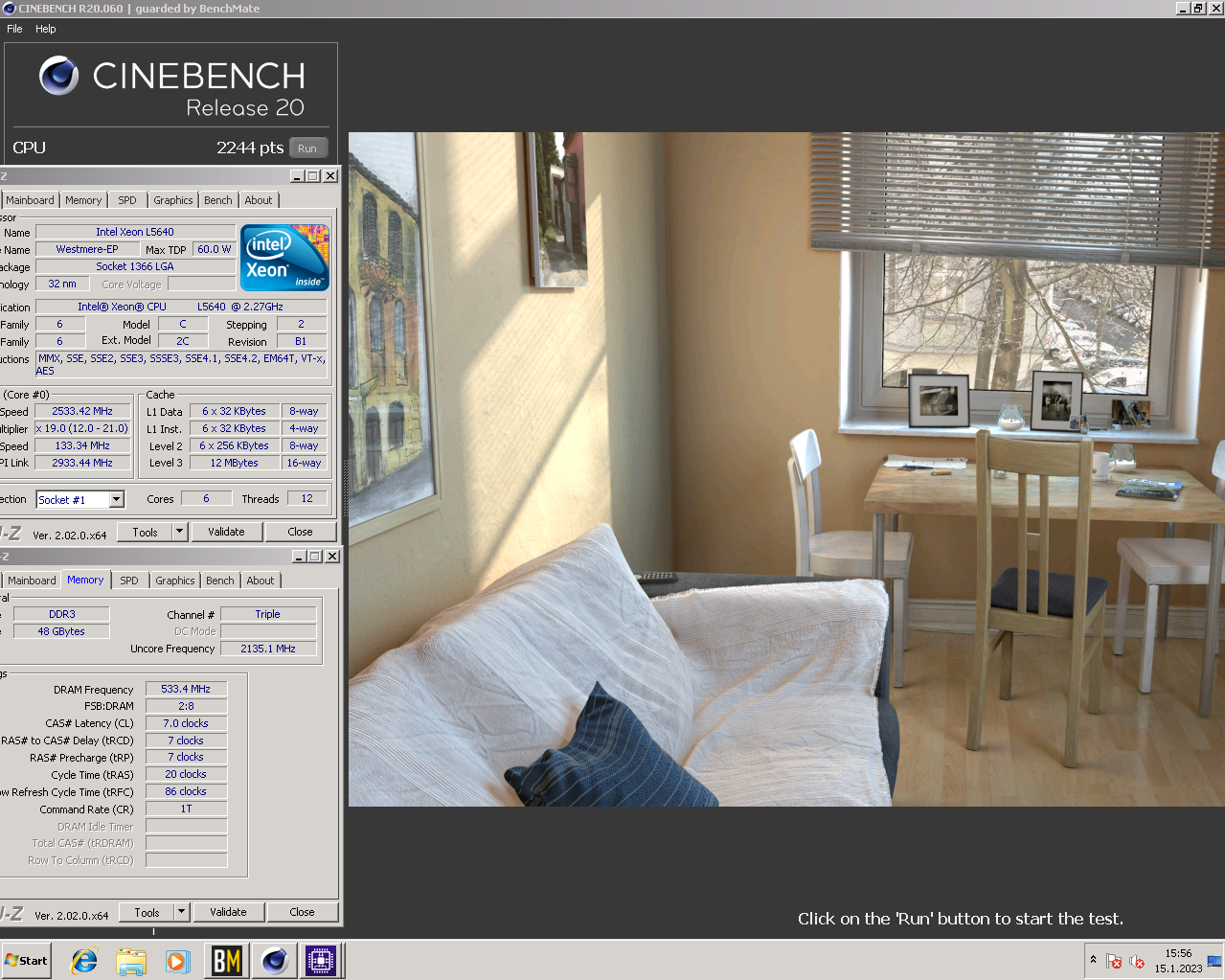Click the Cinebench title bar icon
1225x980 pixels.
tap(10, 9)
